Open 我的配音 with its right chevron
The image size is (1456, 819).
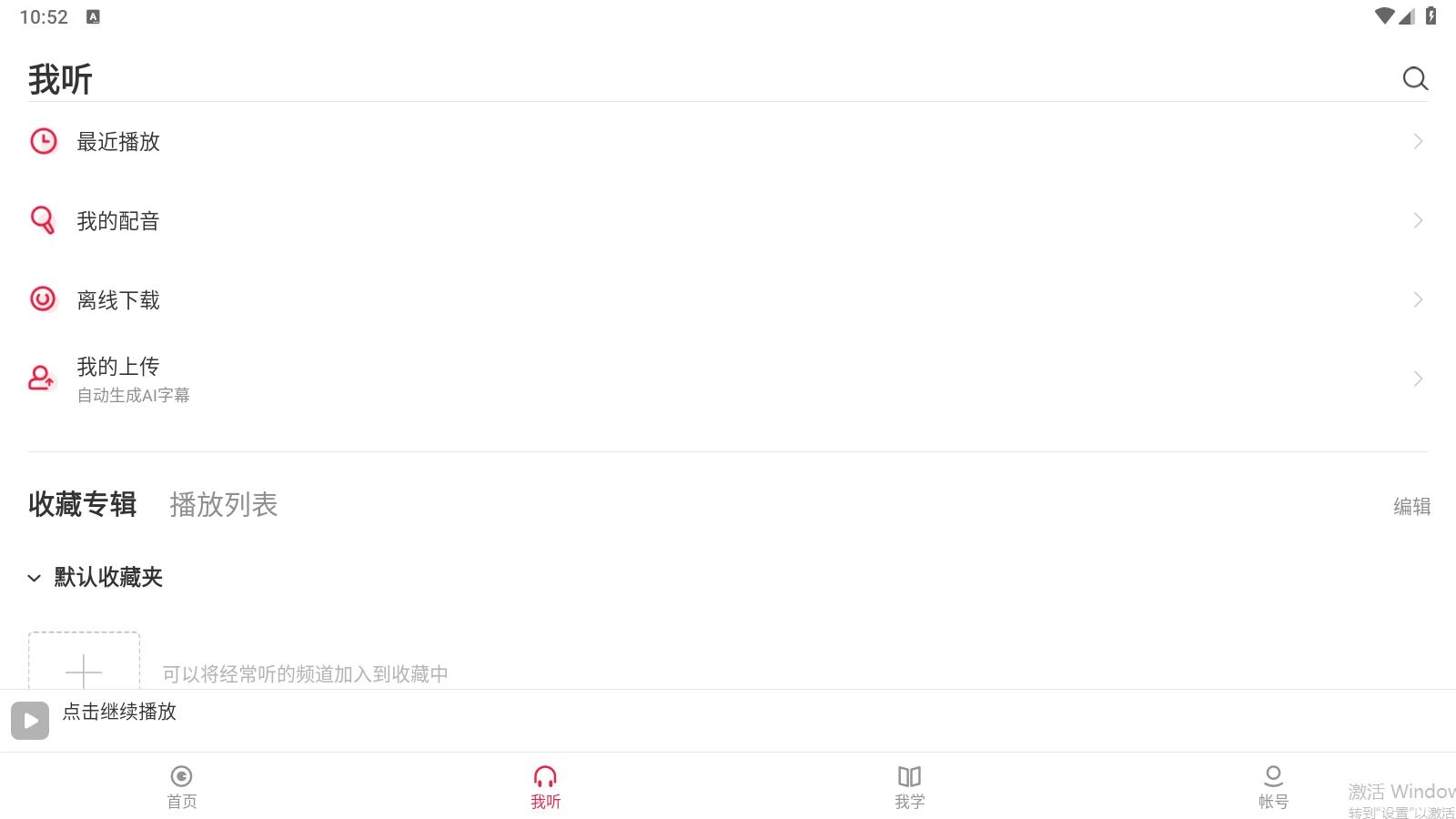pos(1418,220)
